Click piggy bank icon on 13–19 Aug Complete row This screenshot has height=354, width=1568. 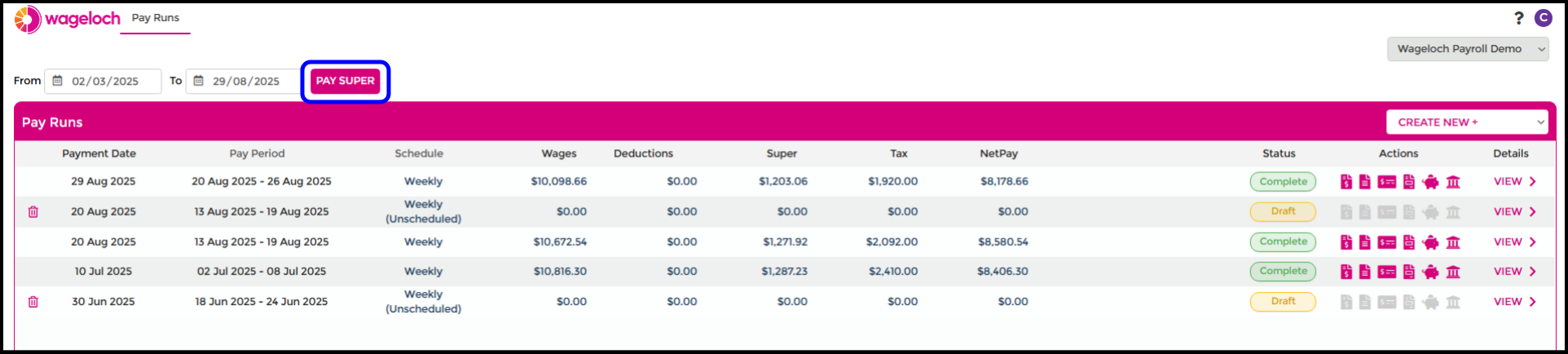click(x=1430, y=242)
